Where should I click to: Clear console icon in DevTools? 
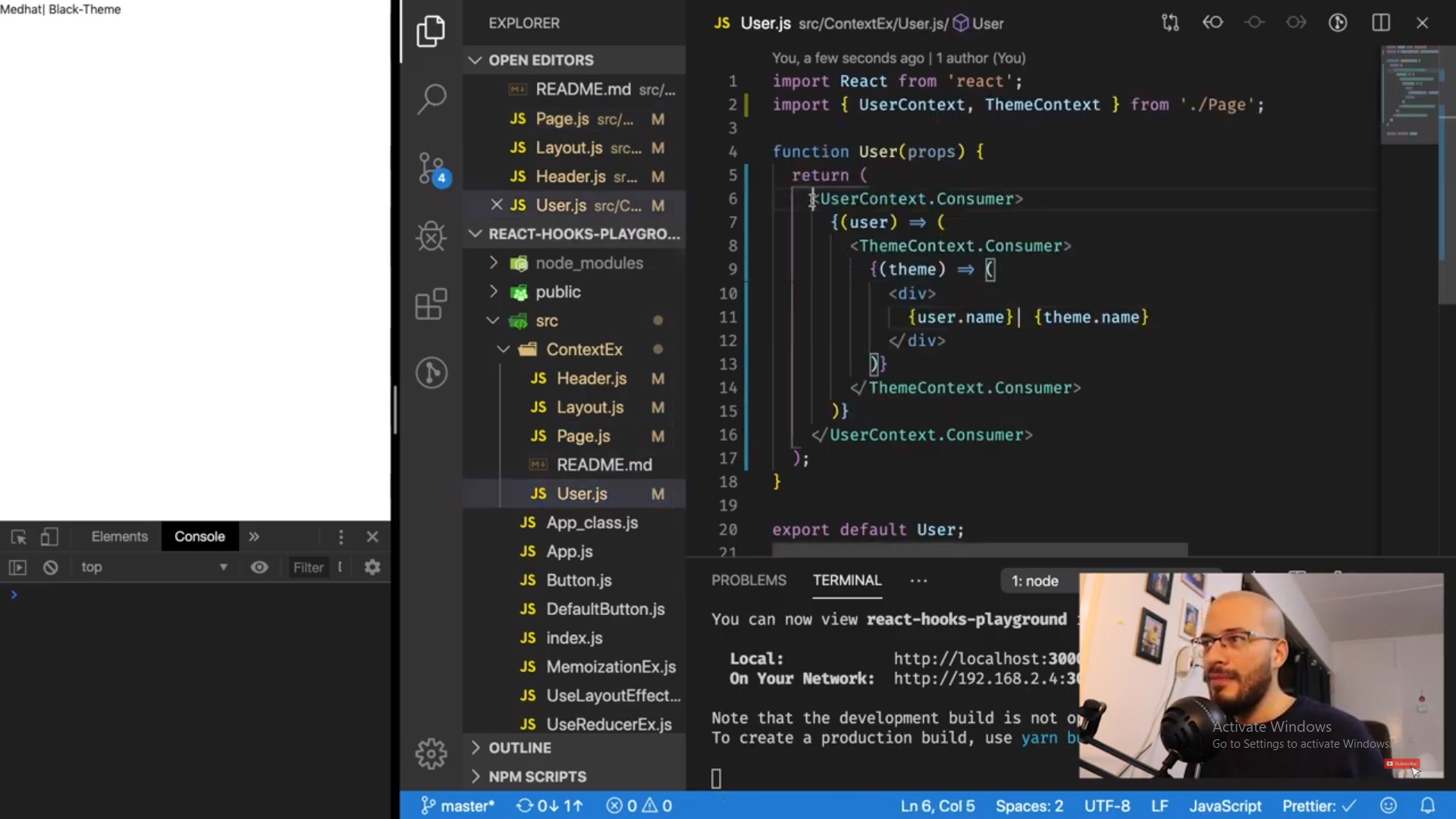50,567
